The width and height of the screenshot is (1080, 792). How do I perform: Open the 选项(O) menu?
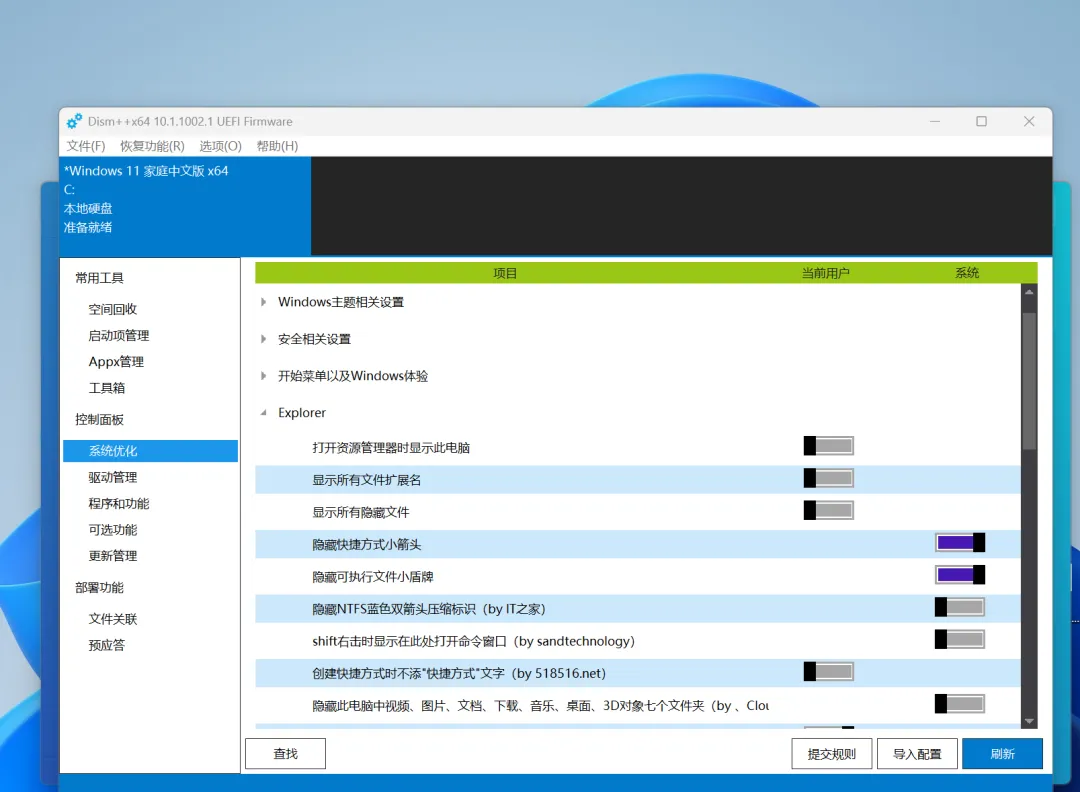point(220,146)
